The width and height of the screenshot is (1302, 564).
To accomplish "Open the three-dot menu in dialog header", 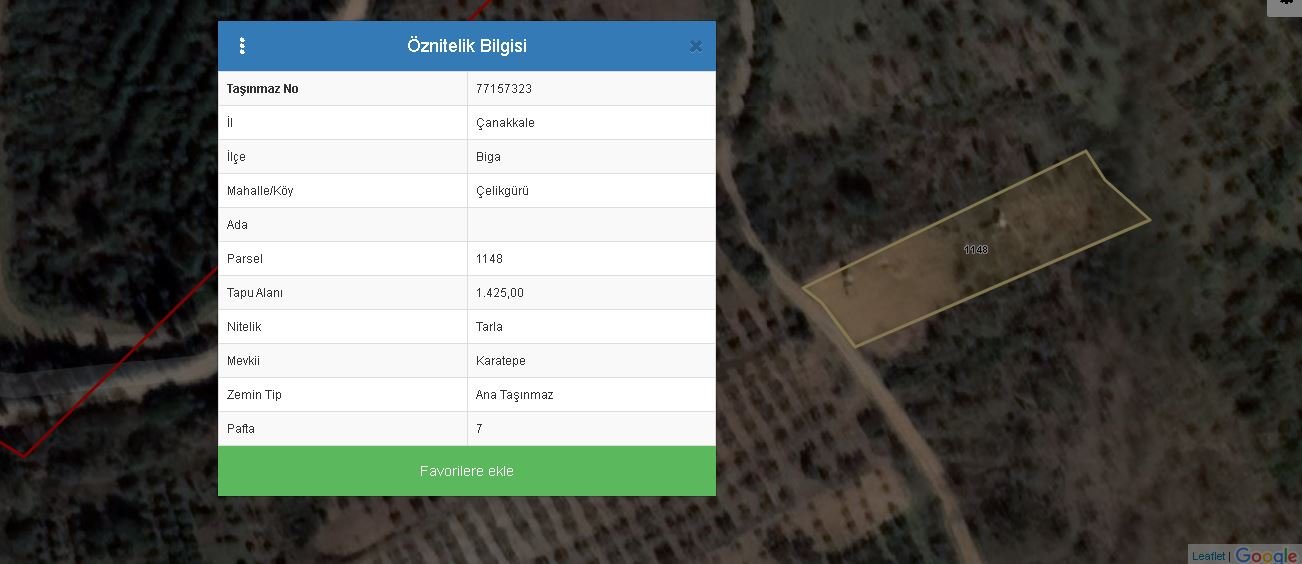I will [x=242, y=46].
